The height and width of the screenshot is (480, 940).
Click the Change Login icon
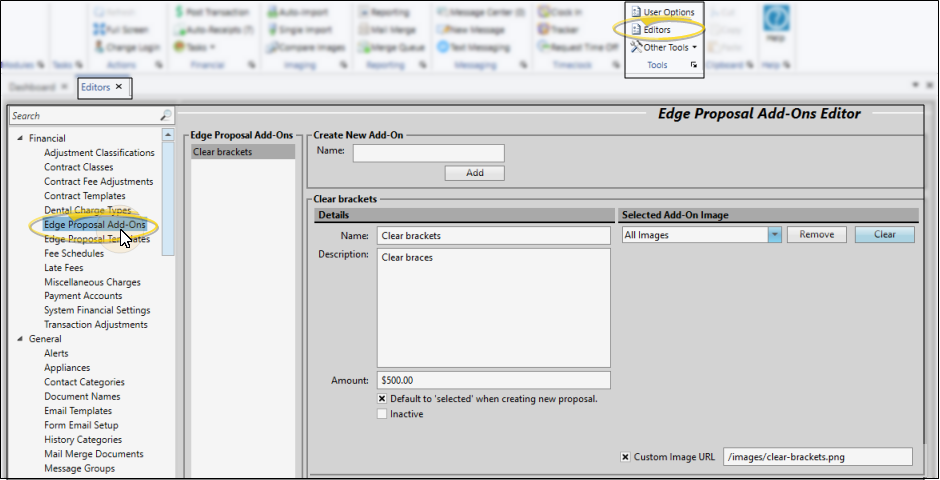tap(99, 47)
